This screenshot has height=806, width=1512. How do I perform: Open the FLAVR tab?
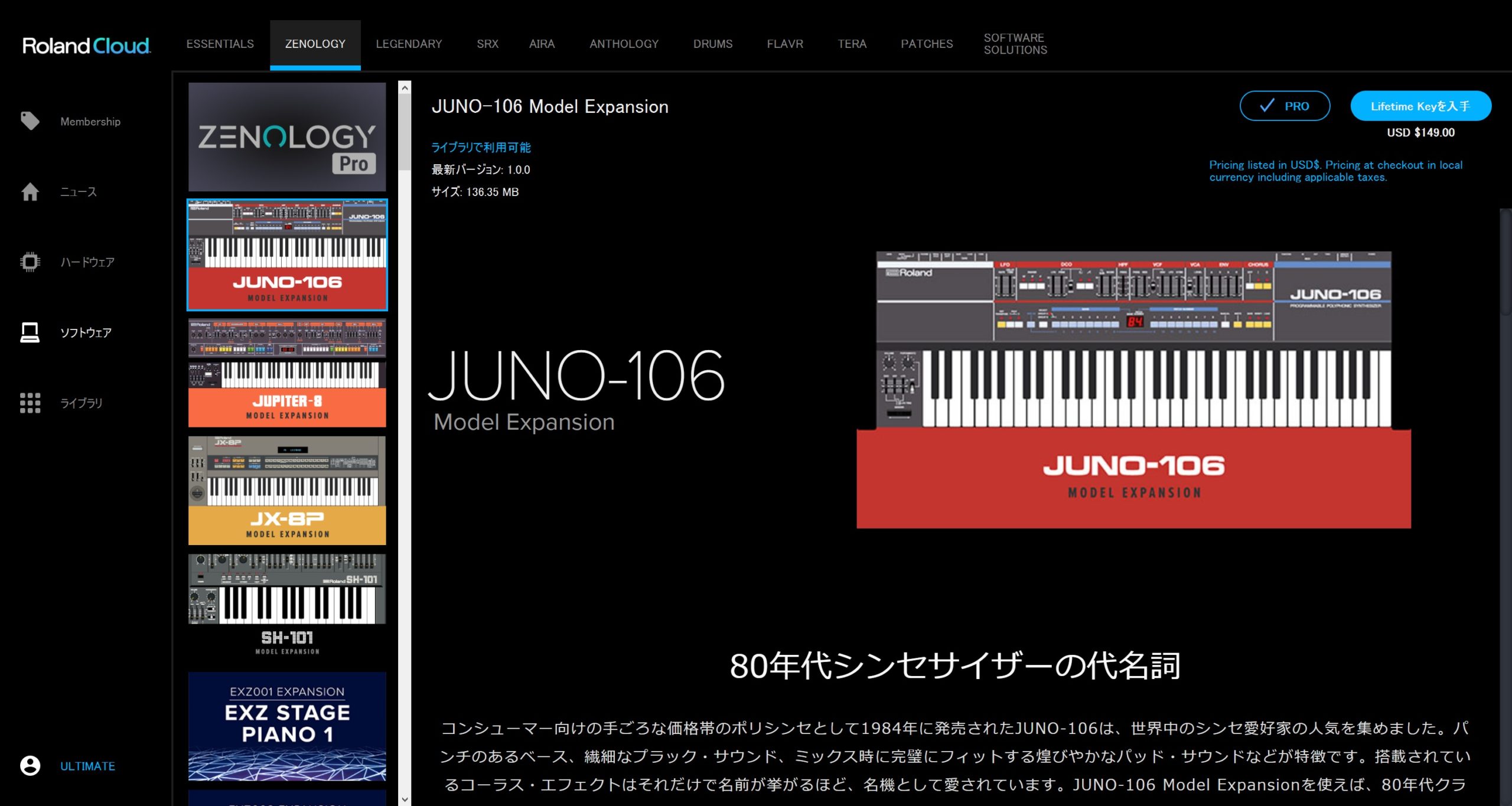click(x=785, y=44)
